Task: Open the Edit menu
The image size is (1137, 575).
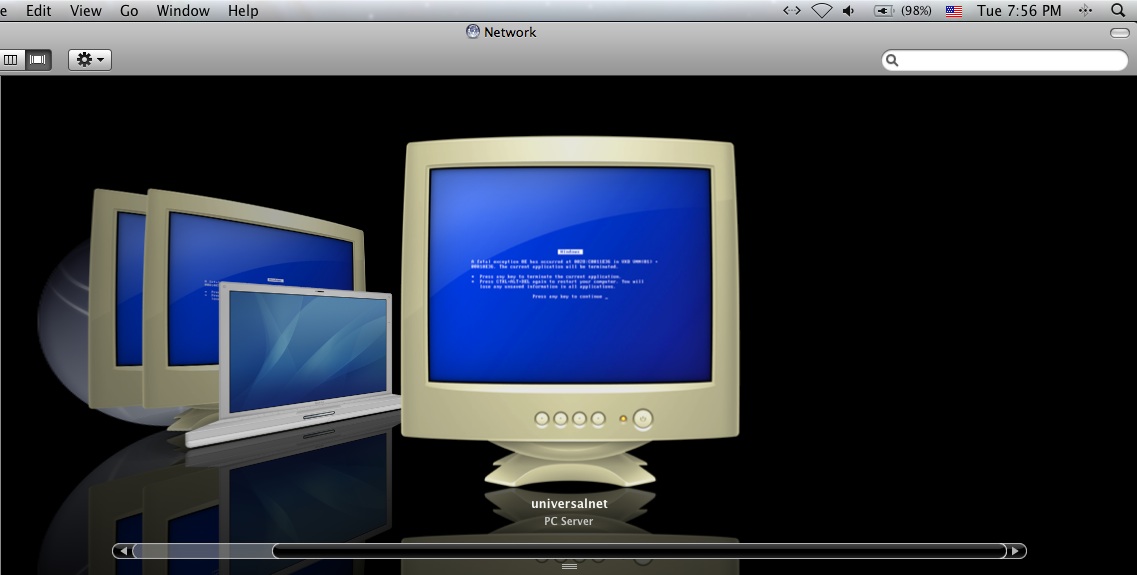Action: (x=38, y=11)
